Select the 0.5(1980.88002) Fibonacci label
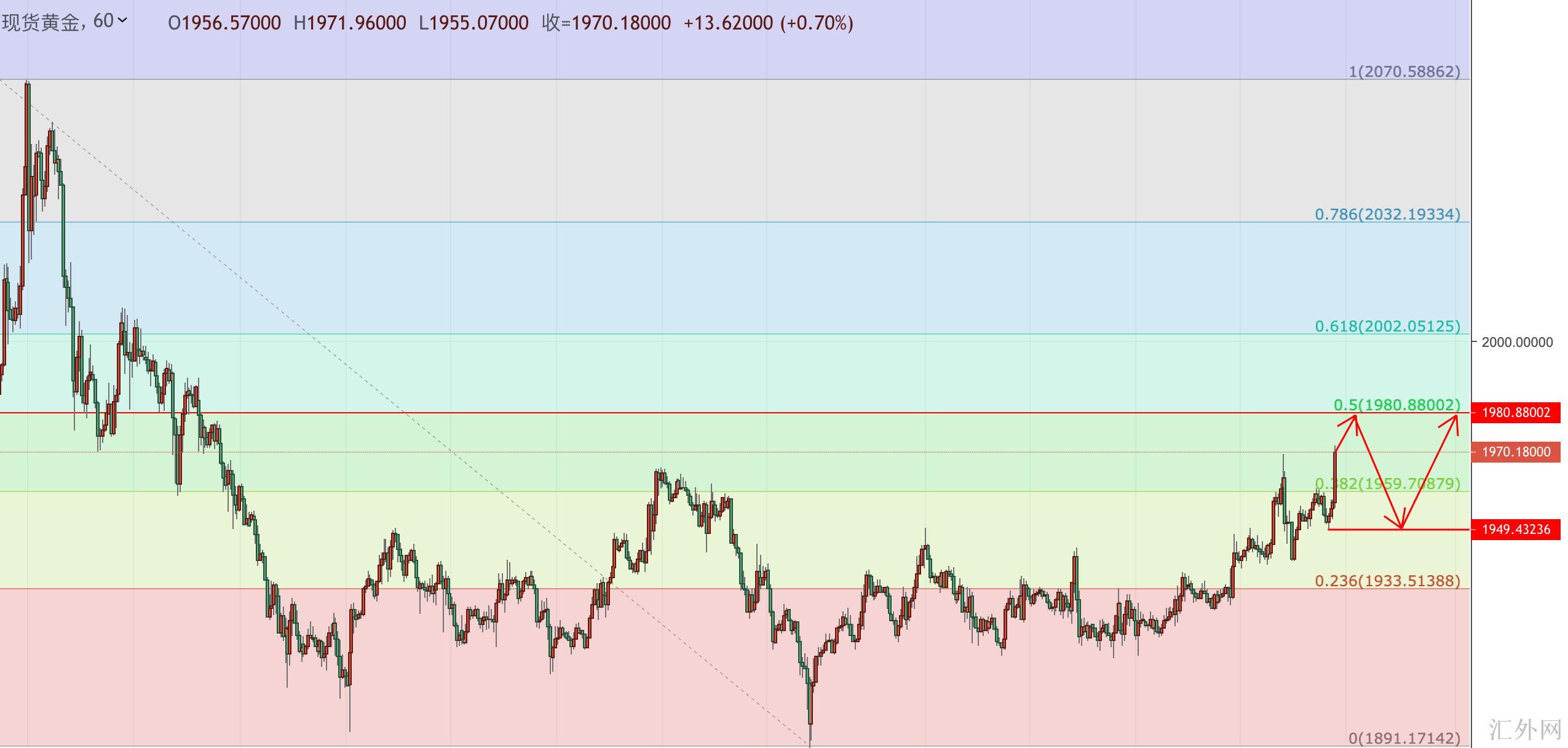This screenshot has height=748, width=1568. point(1396,405)
